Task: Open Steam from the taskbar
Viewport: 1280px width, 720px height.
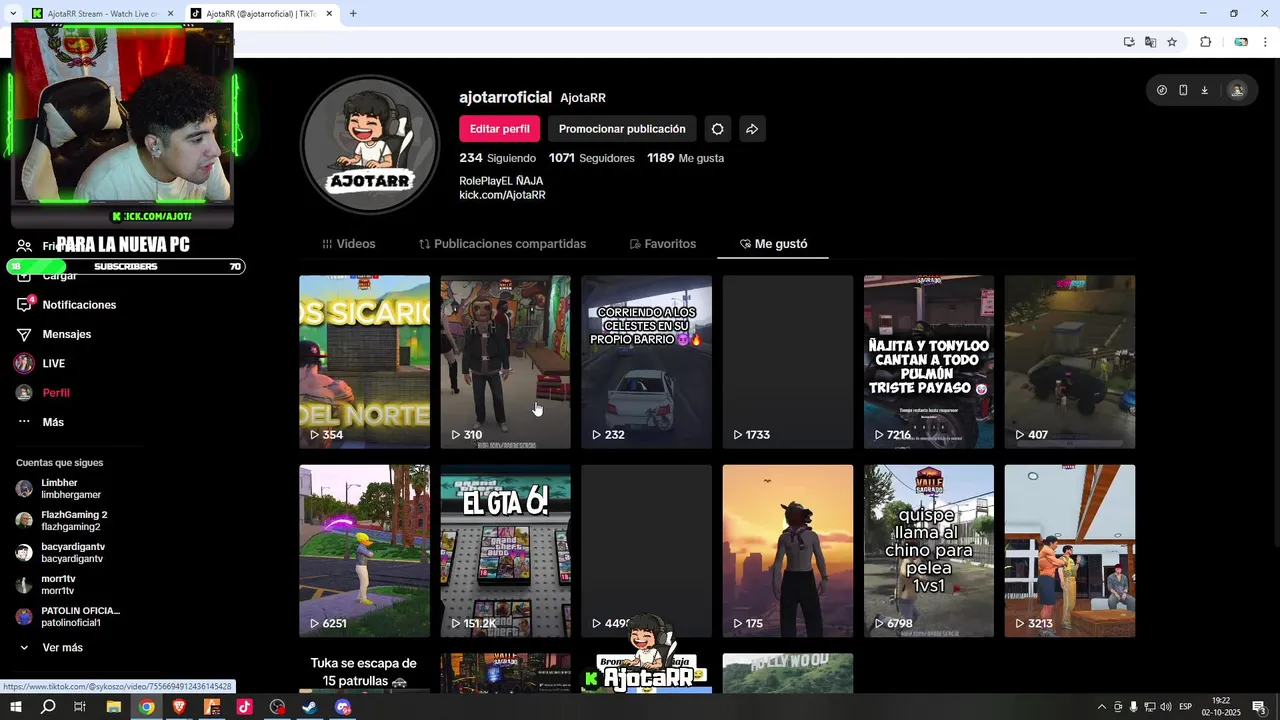Action: point(310,707)
